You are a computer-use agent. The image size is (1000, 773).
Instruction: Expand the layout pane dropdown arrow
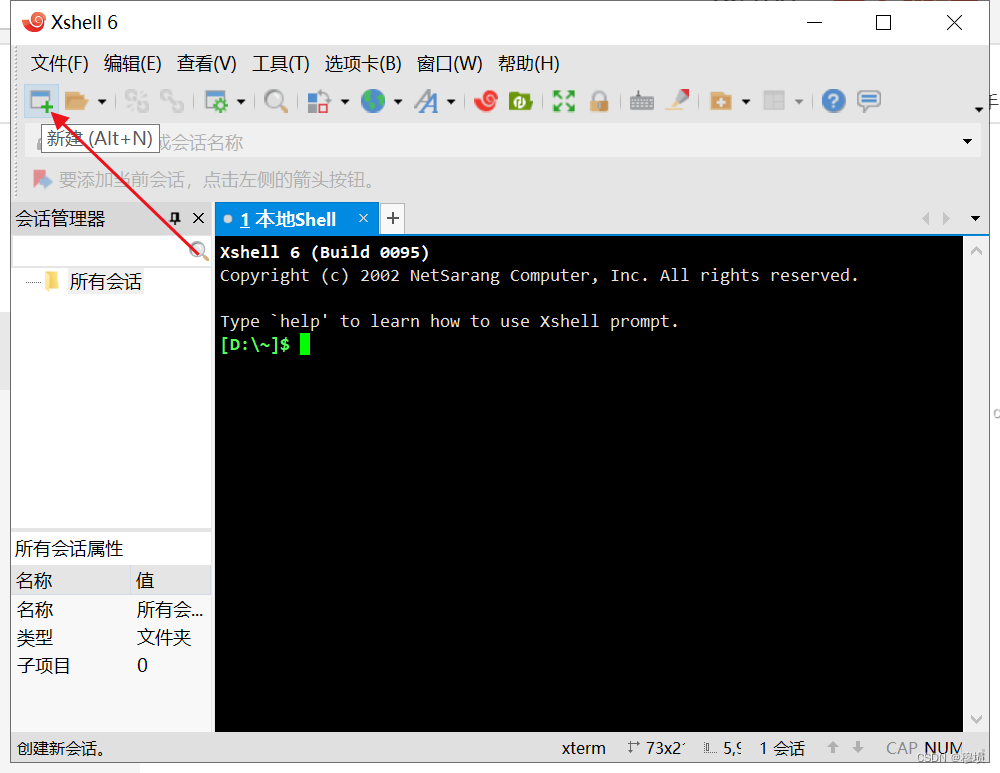[798, 101]
